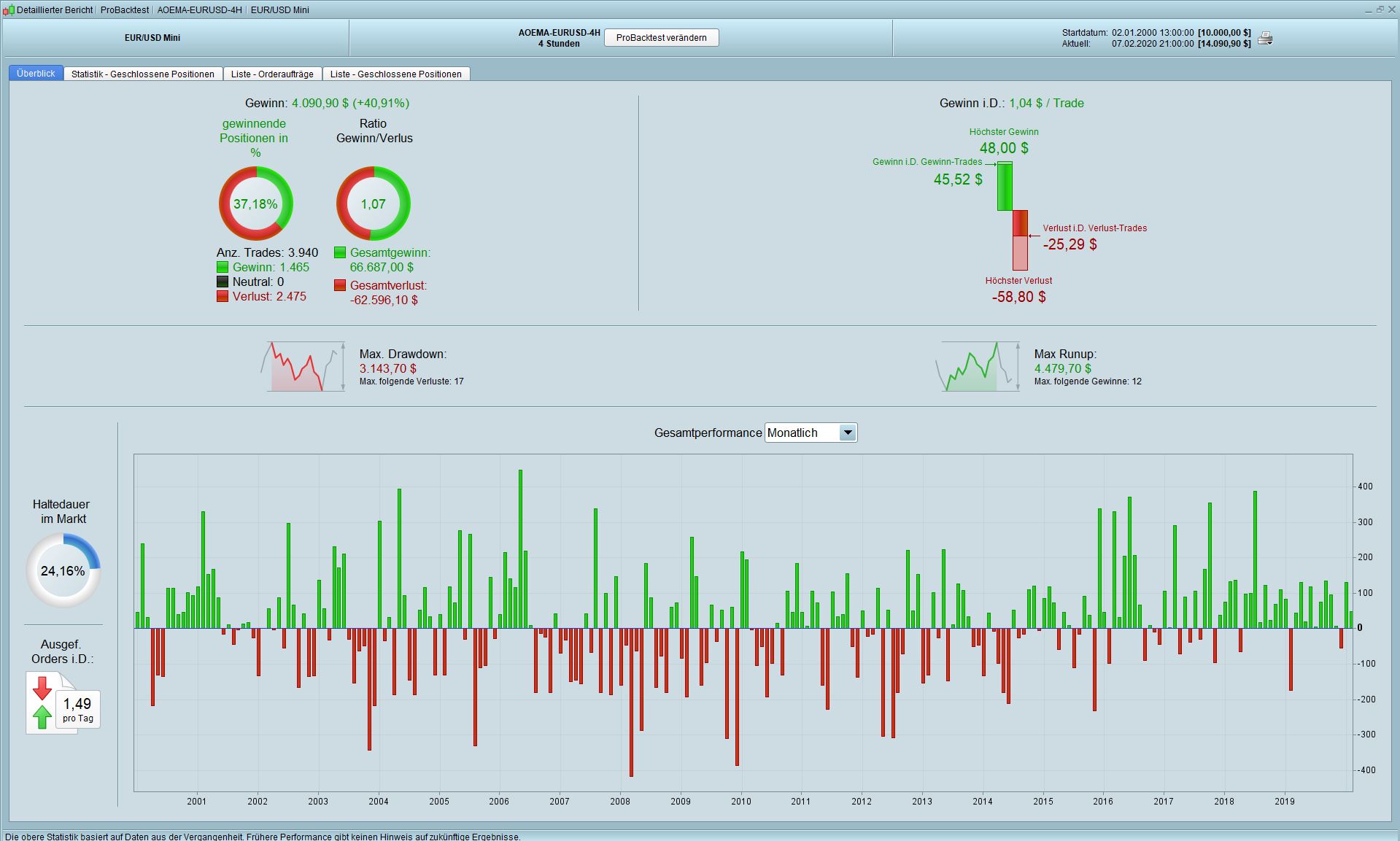Open the Monatlich performance period dropdown

pyautogui.click(x=811, y=433)
